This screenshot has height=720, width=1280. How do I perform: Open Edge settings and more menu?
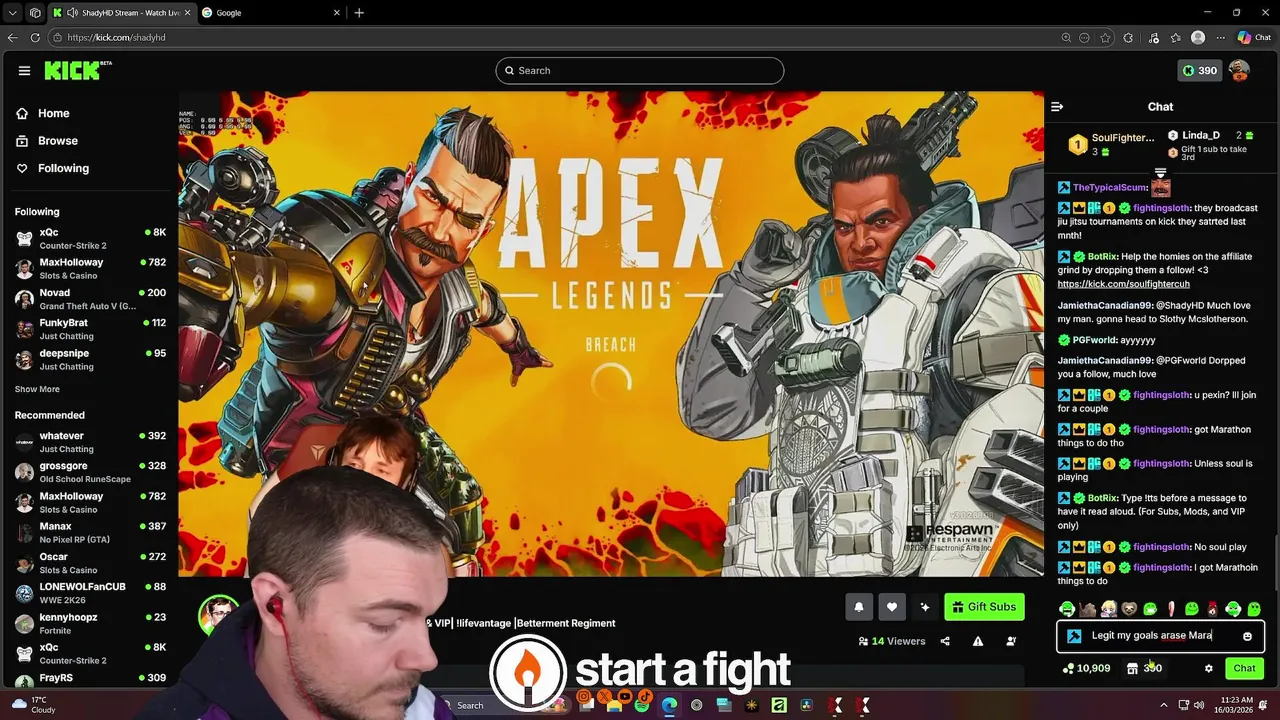pos(1220,37)
